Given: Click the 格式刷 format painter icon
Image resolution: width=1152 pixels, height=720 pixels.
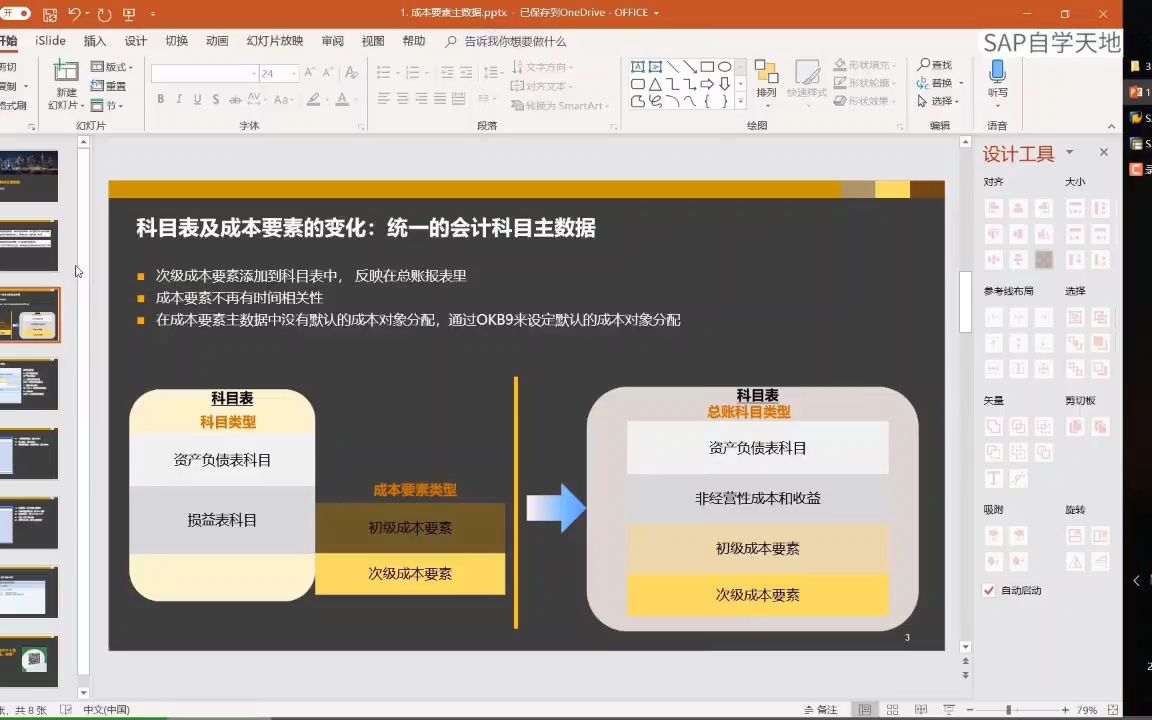Looking at the screenshot, I should 15,106.
